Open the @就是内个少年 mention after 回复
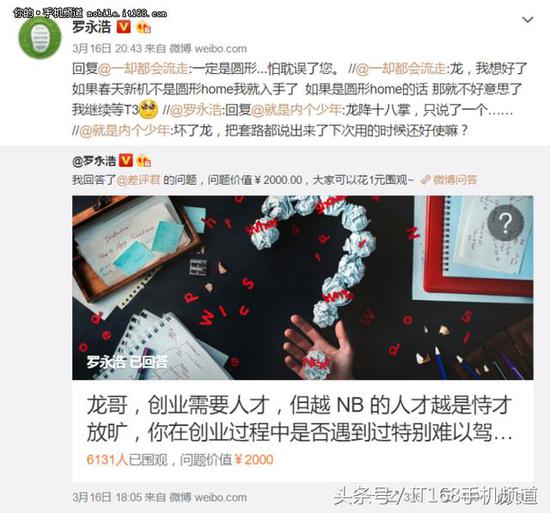The image size is (550, 513). (296, 110)
